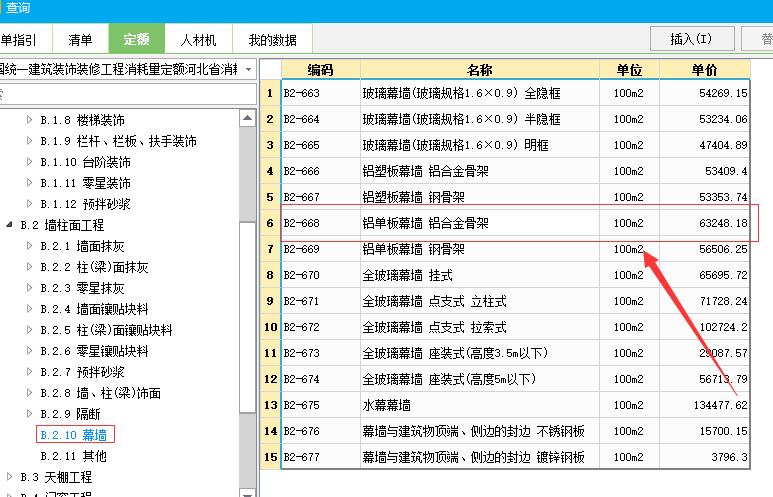Open the 人材机 tab
The image size is (773, 497).
198,39
